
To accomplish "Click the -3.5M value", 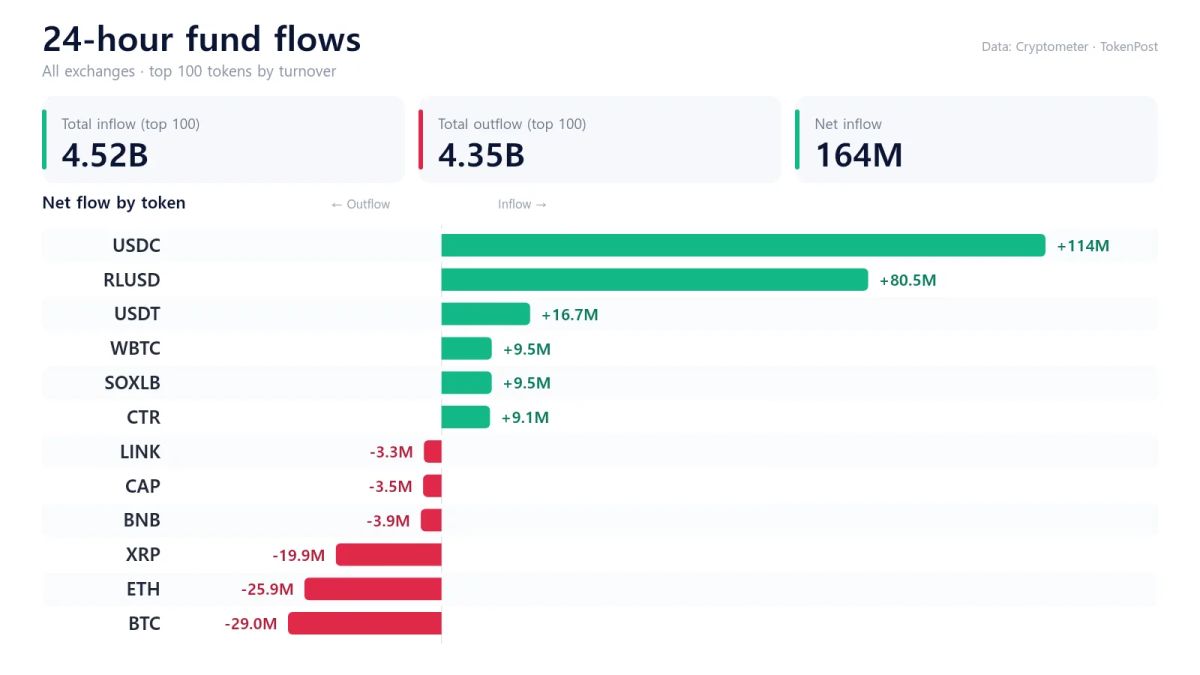I will [390, 486].
